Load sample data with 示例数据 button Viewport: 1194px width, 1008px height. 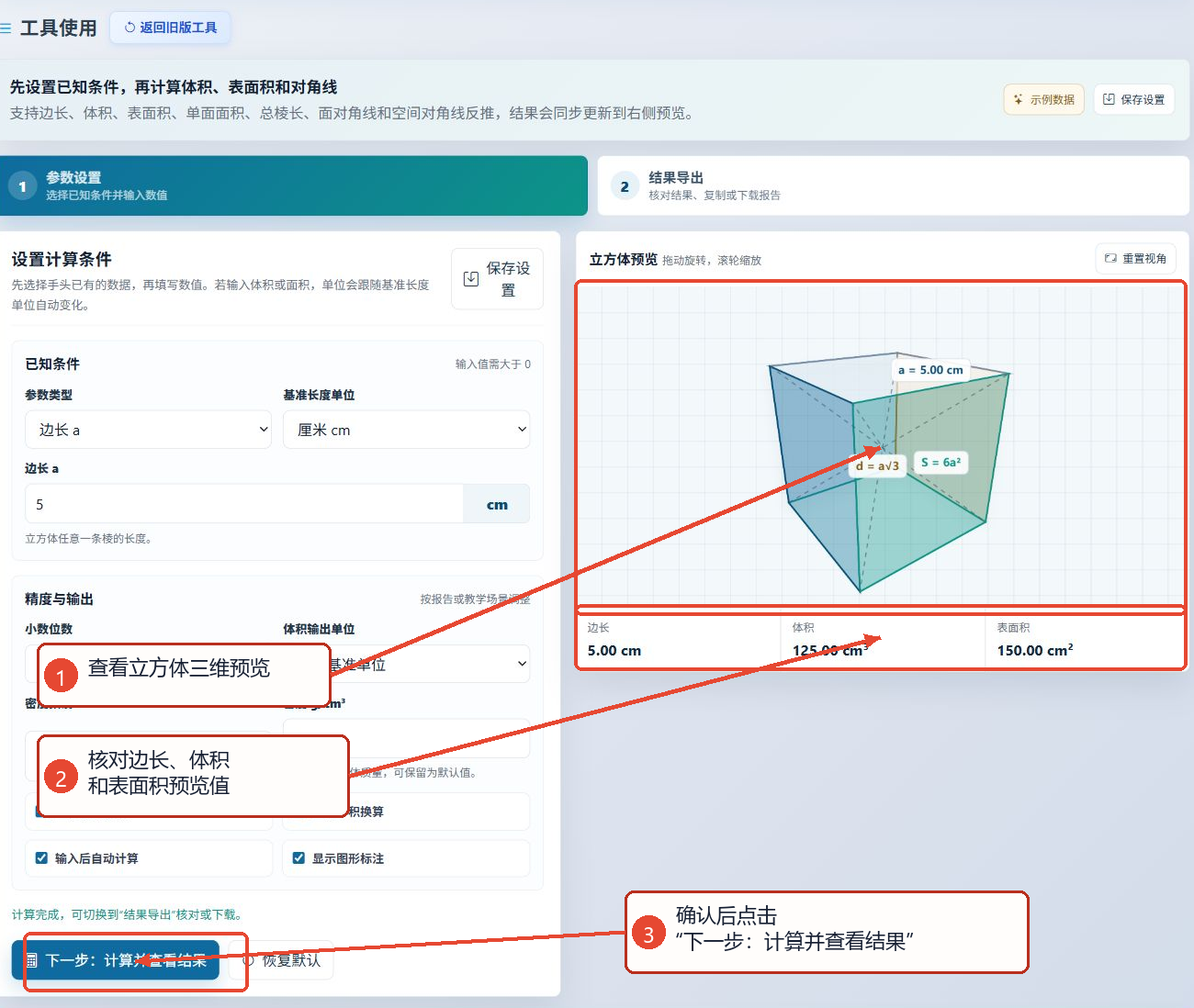[x=1043, y=99]
